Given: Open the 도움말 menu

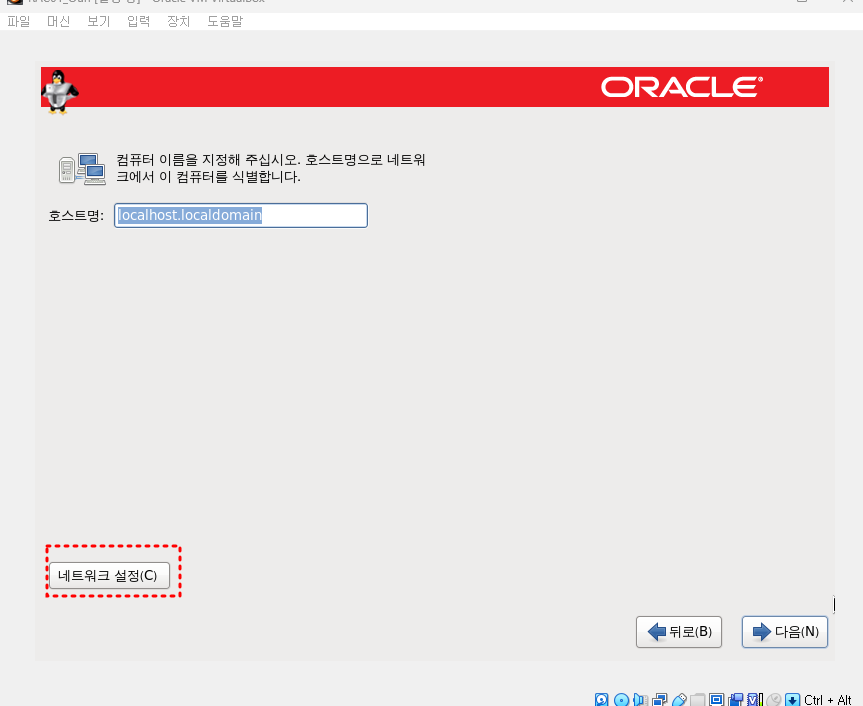Looking at the screenshot, I should click(225, 21).
